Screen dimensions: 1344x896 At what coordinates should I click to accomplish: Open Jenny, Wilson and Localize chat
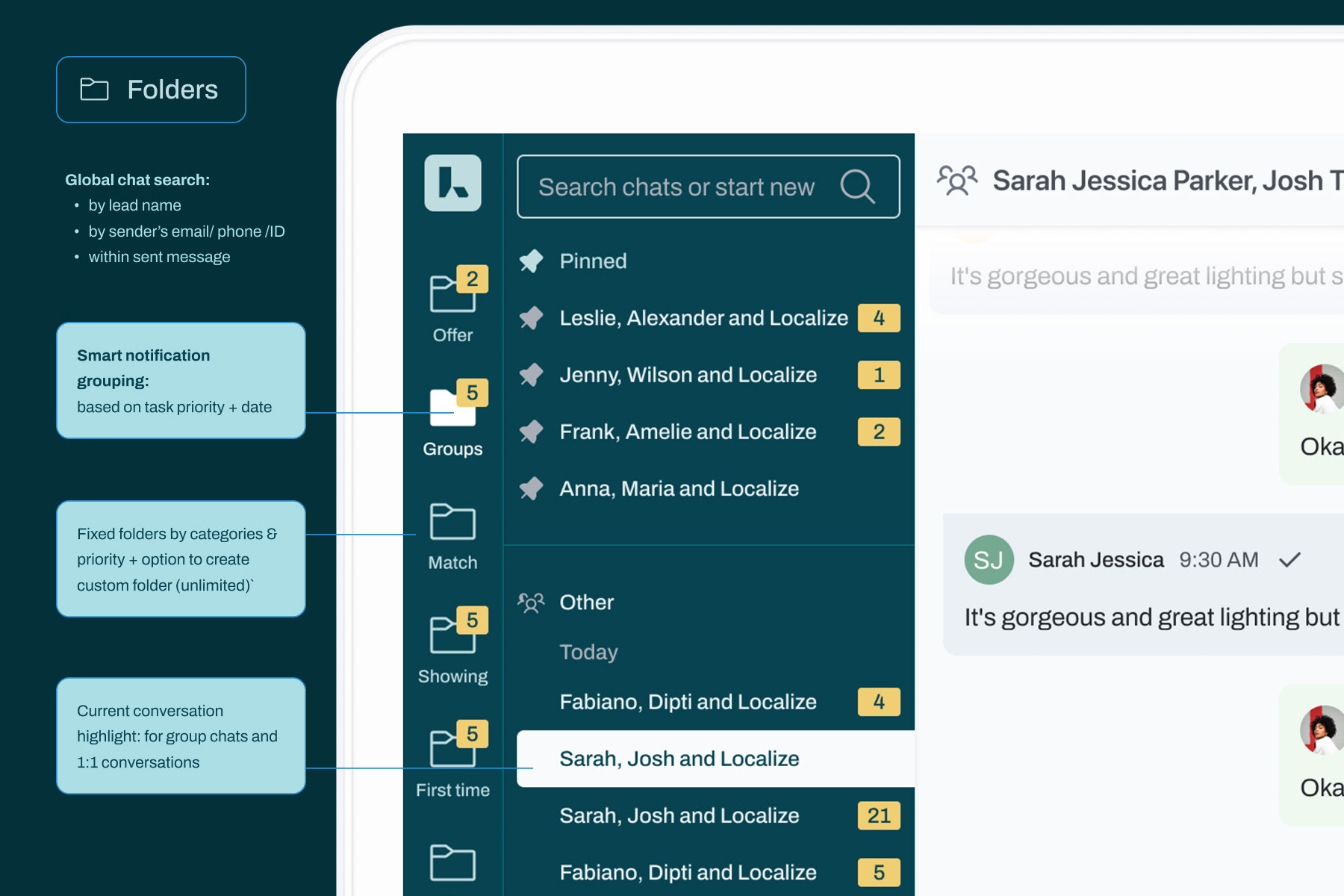[x=709, y=374]
